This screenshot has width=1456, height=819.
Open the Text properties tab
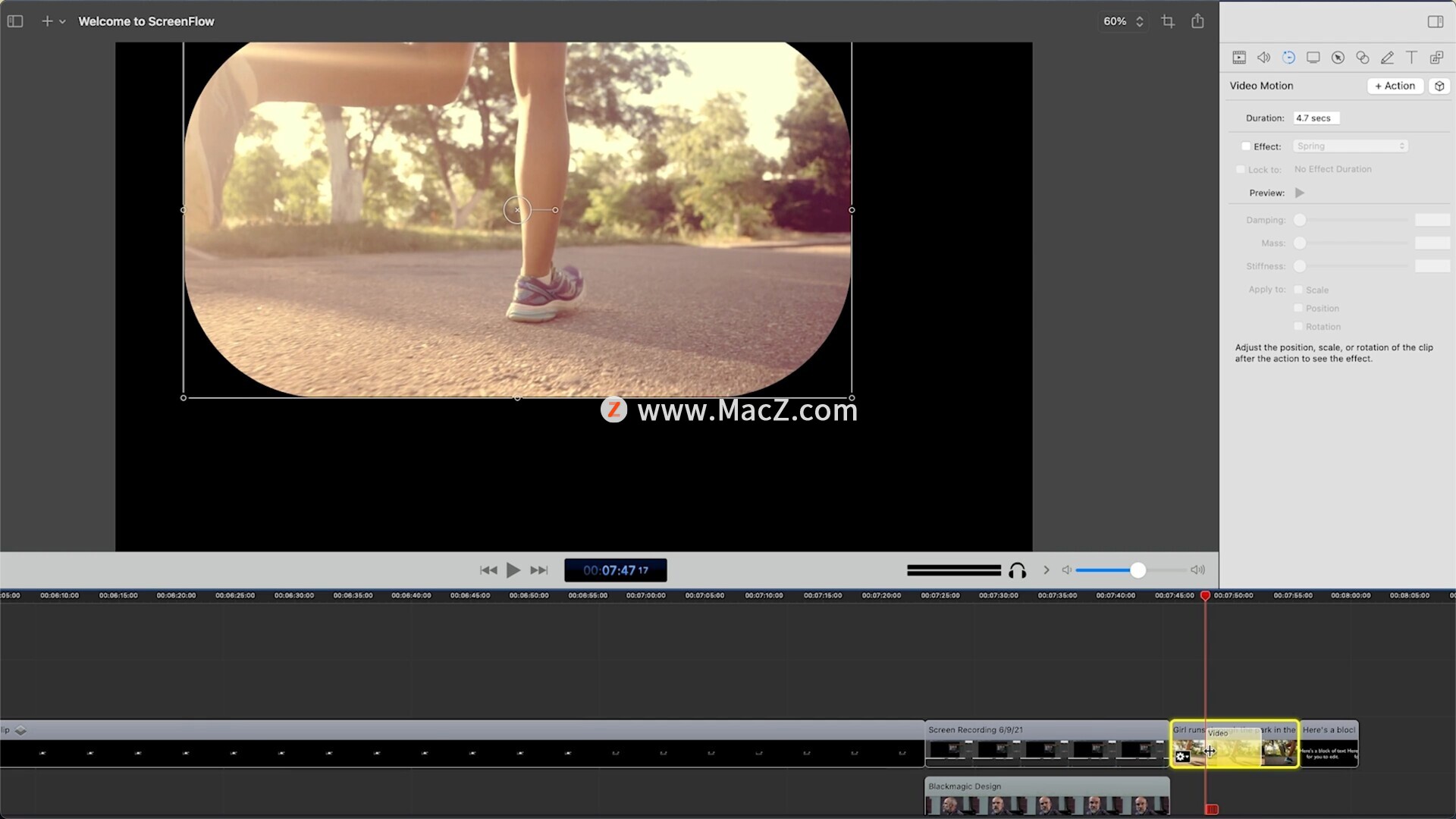tap(1411, 58)
